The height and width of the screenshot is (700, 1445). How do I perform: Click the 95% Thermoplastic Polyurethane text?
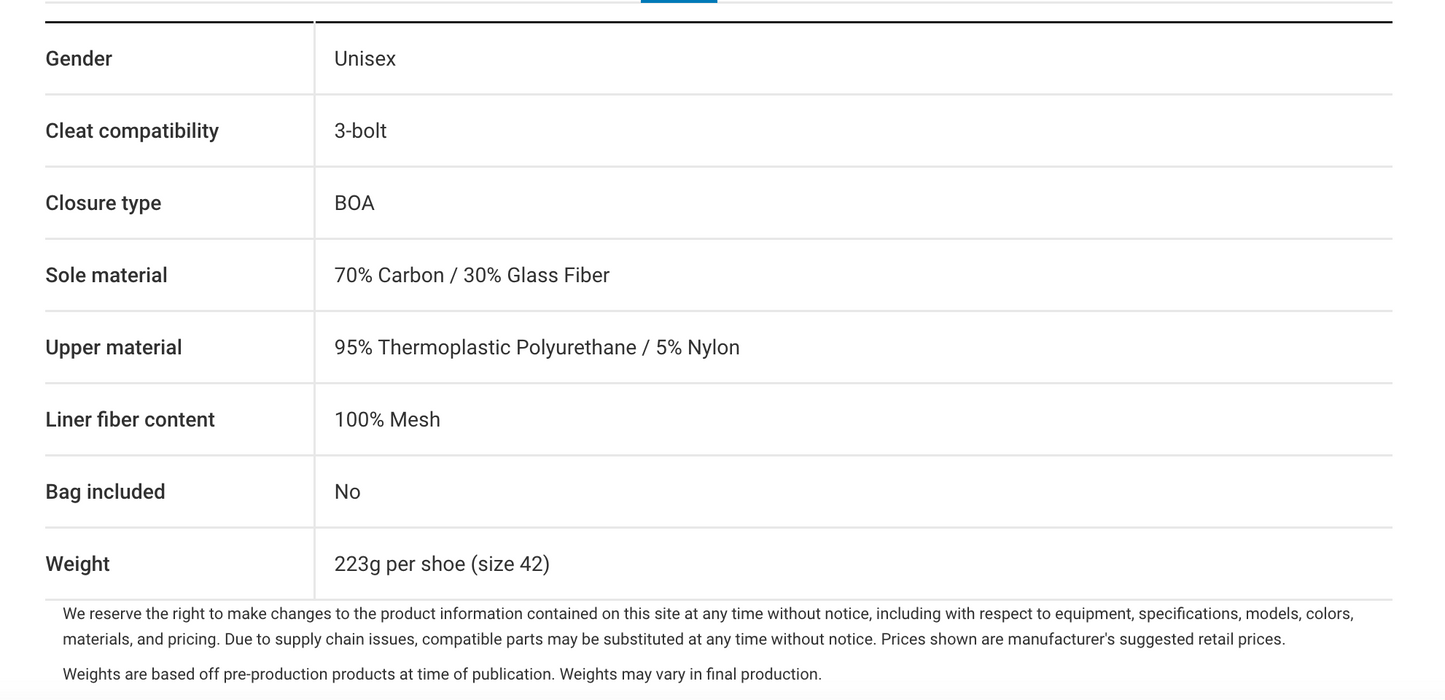[x=485, y=347]
